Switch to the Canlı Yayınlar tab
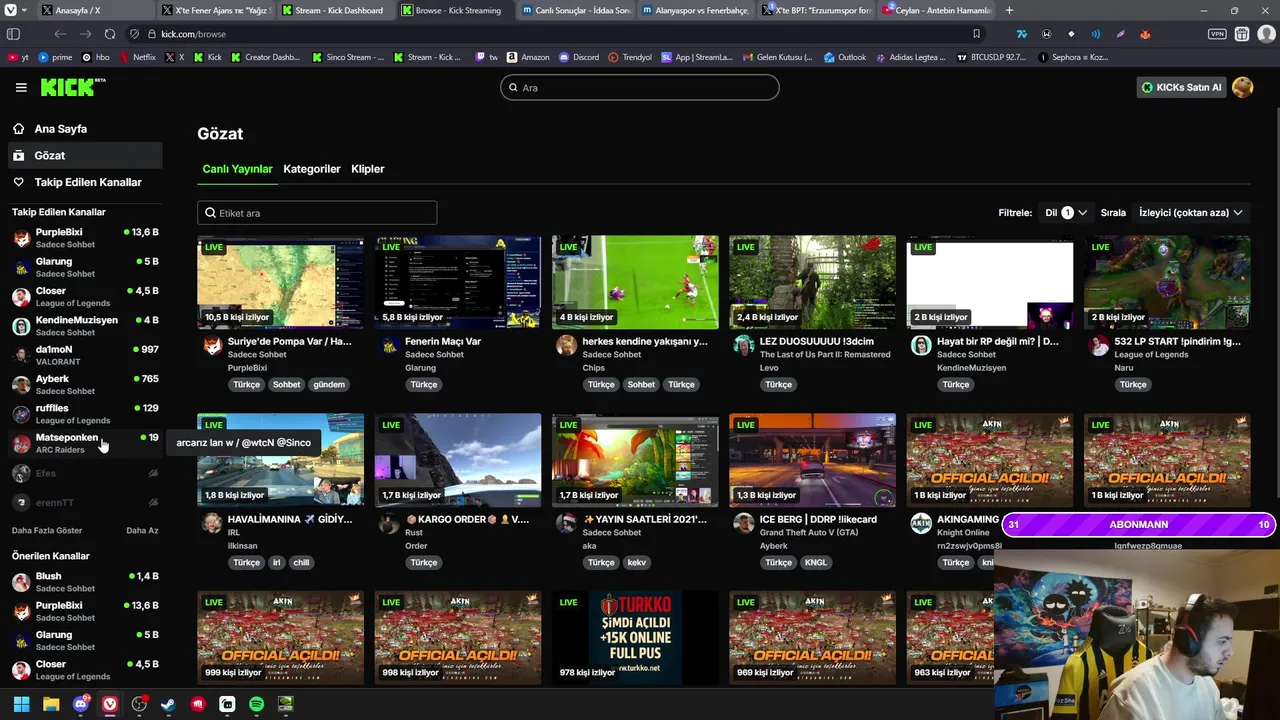1280x720 pixels. (x=237, y=169)
